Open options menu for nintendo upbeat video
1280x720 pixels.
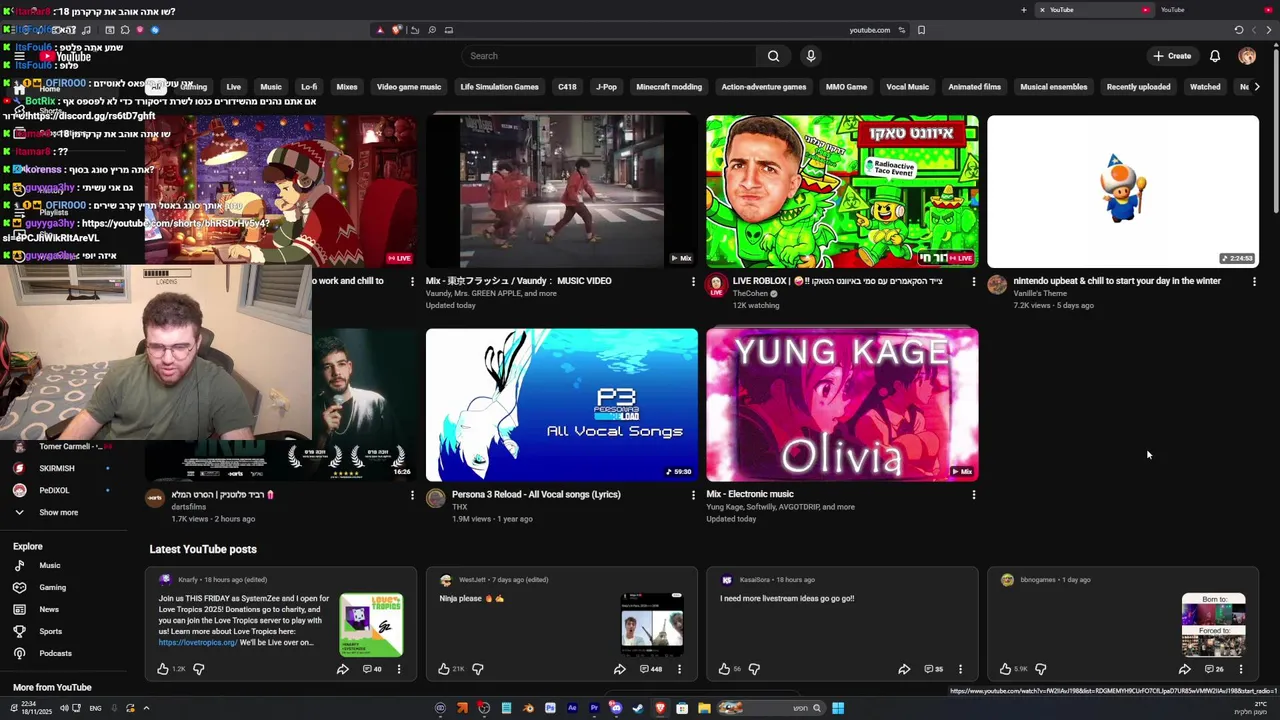point(1254,281)
